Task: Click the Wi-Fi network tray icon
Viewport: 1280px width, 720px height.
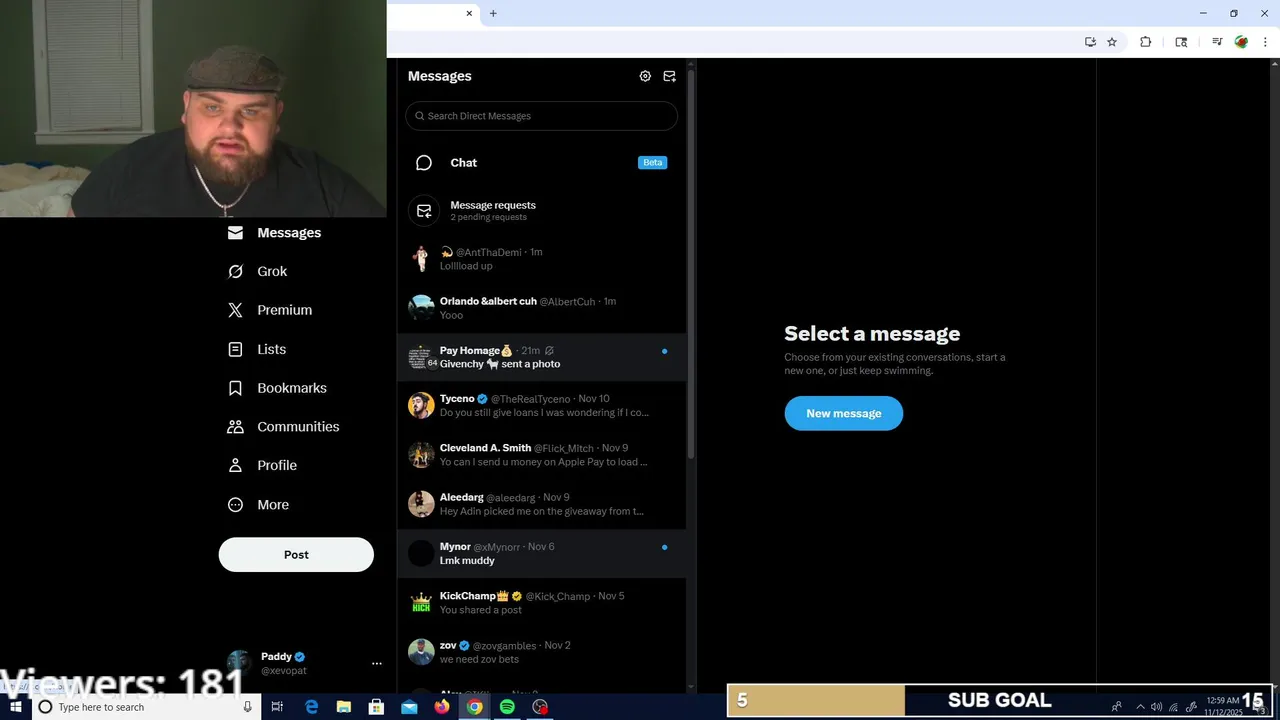Action: (x=1174, y=707)
